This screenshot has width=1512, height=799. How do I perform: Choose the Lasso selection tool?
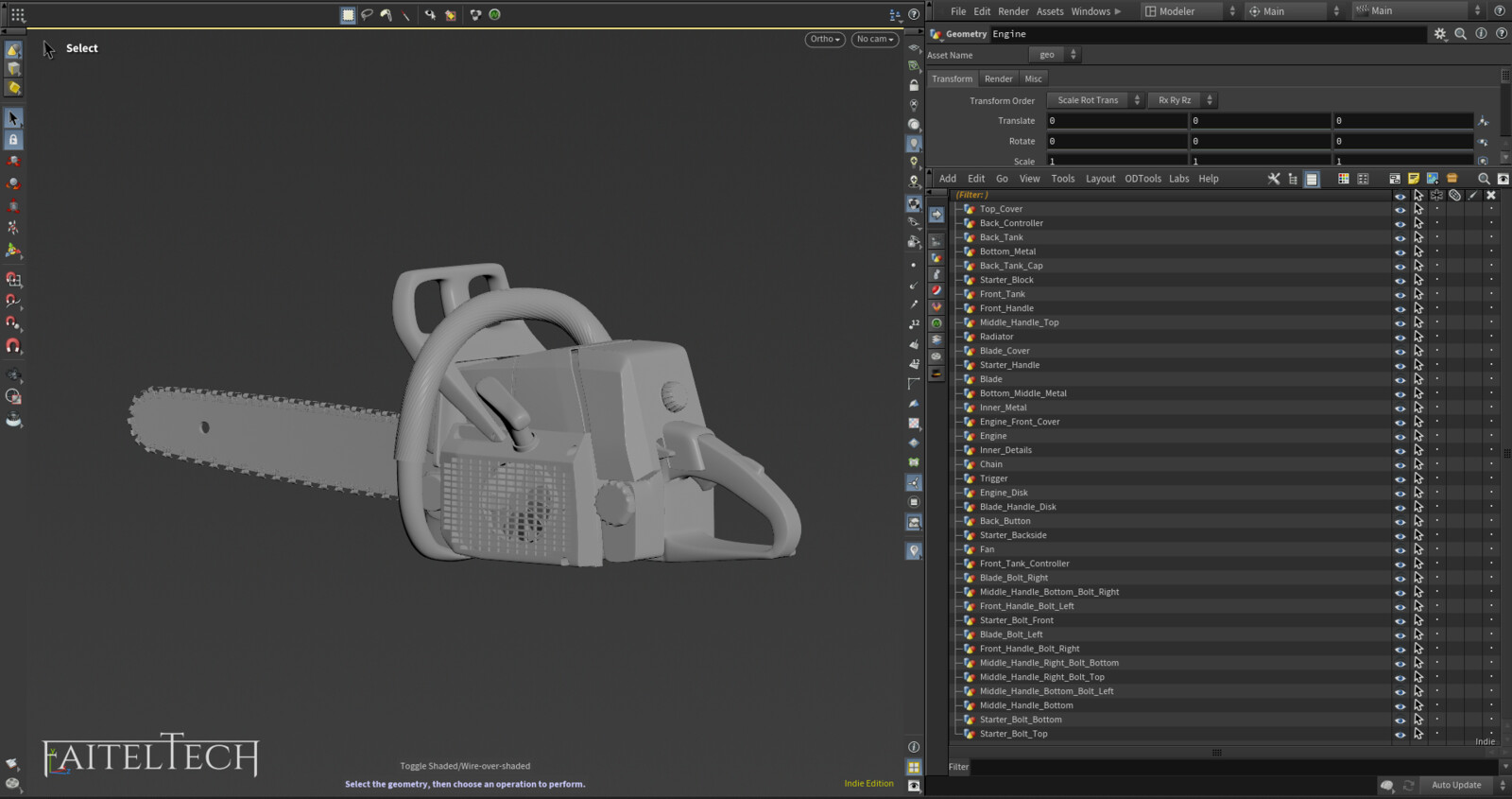pos(367,14)
